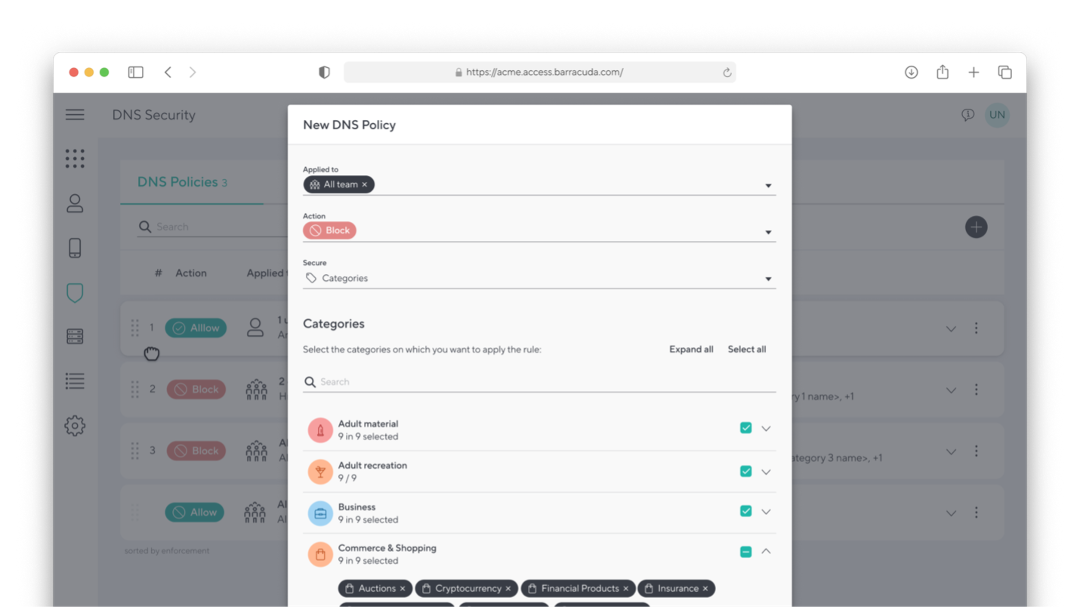This screenshot has height=610, width=1080.
Task: Open the feedback chat icon
Action: (967, 115)
